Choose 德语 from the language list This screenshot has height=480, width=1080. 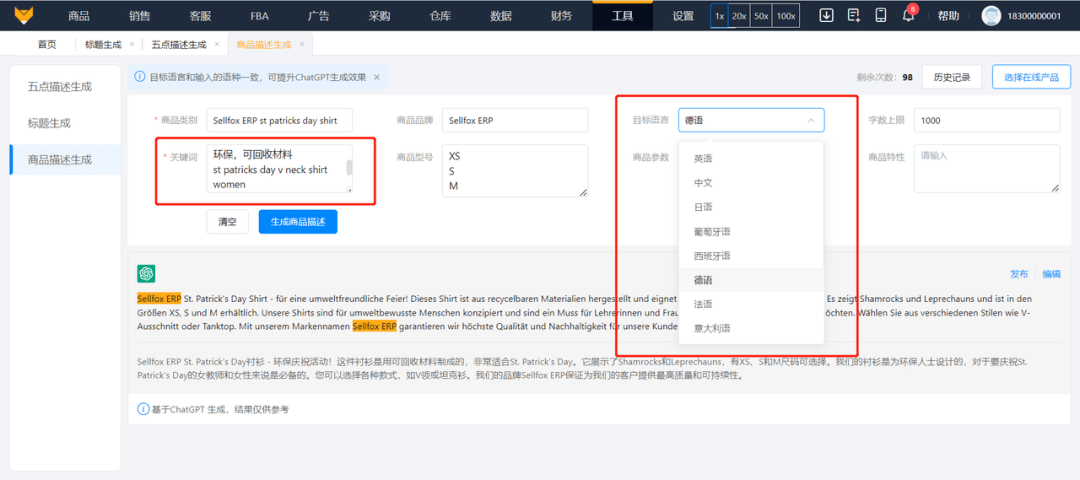(x=751, y=280)
